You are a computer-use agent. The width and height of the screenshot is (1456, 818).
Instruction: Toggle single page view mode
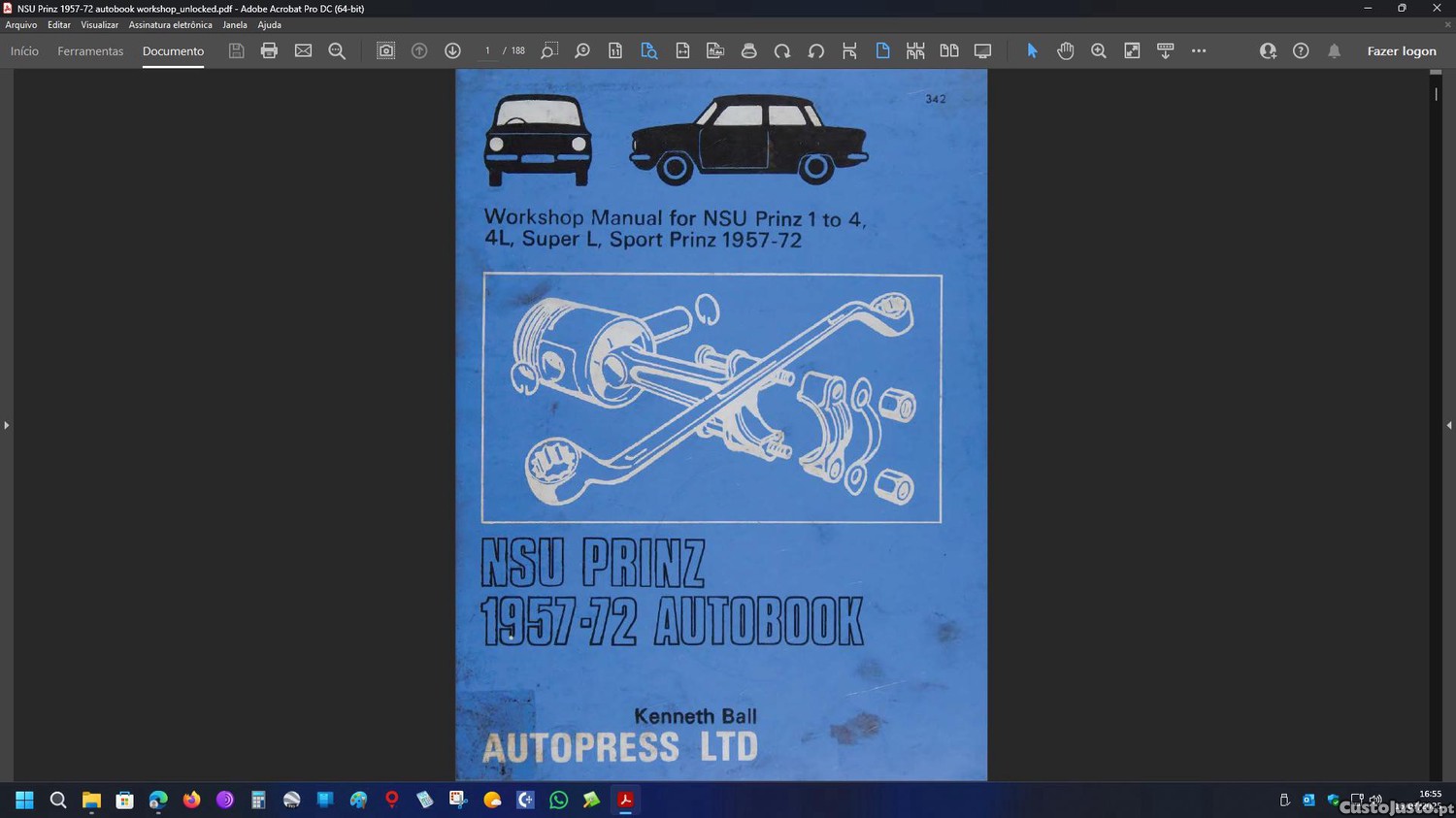[882, 50]
